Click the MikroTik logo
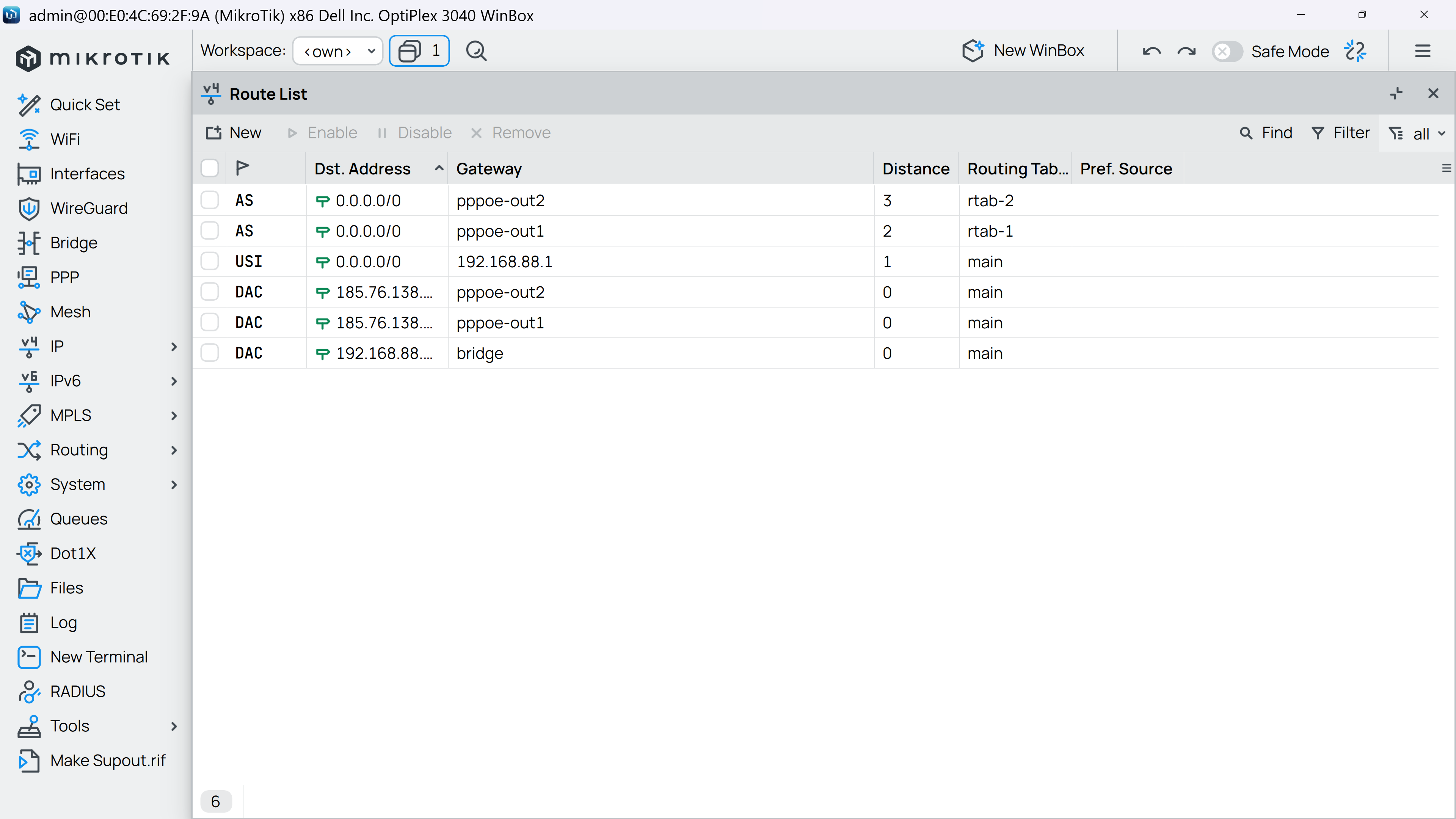 pos(93,58)
